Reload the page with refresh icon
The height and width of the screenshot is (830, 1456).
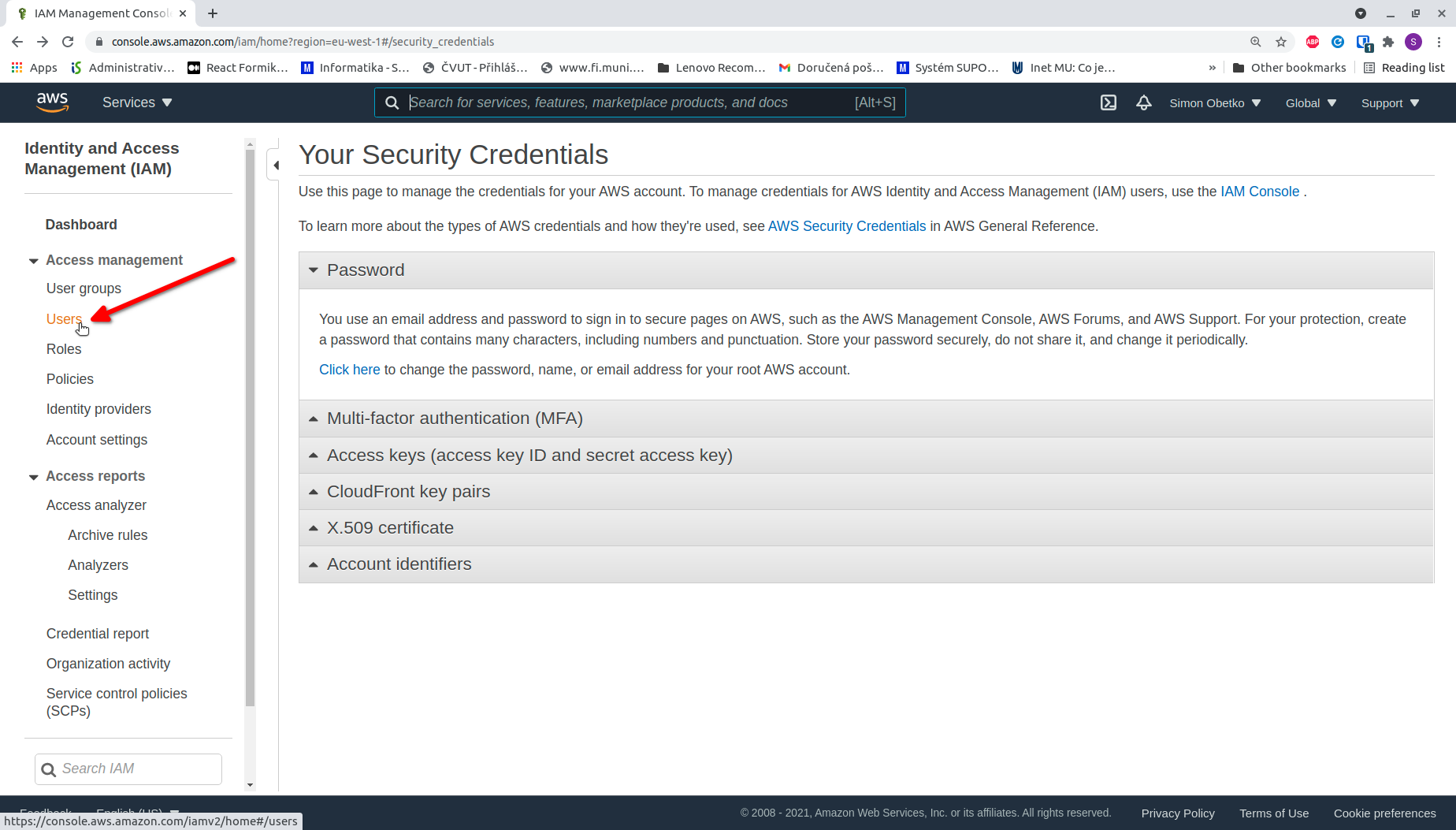(x=68, y=42)
